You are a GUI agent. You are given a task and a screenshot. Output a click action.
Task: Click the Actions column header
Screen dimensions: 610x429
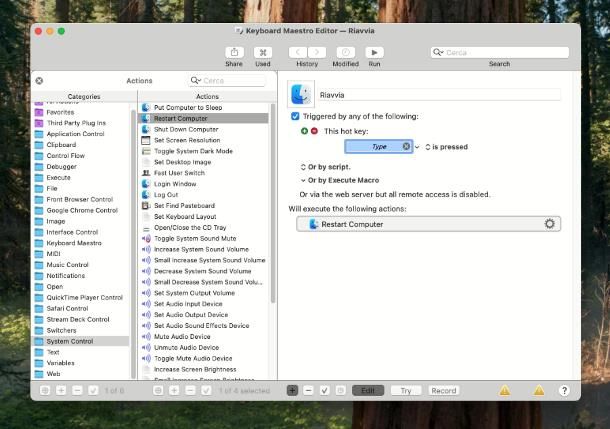coord(207,96)
